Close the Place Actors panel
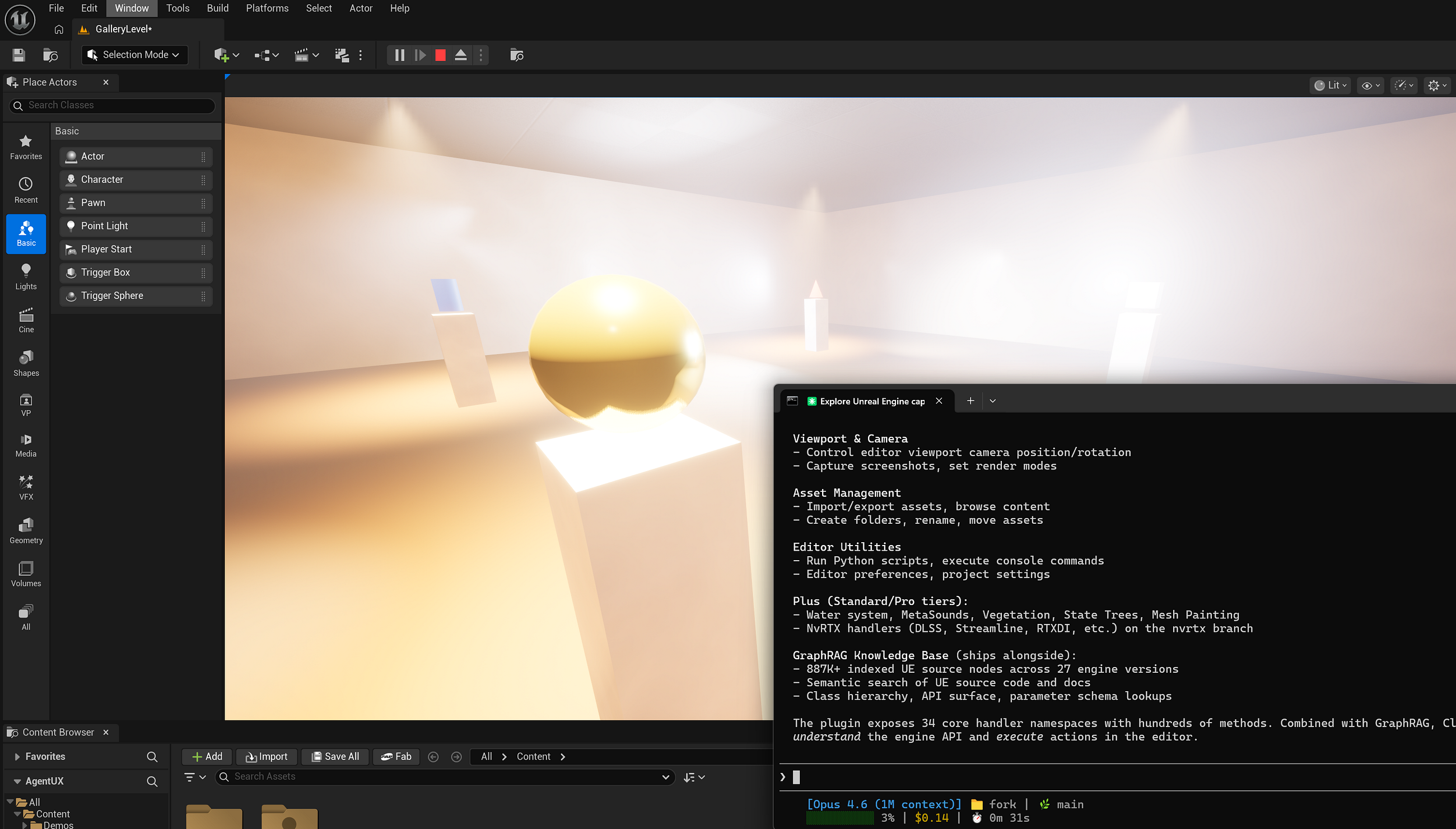This screenshot has width=1456, height=829. coord(106,82)
